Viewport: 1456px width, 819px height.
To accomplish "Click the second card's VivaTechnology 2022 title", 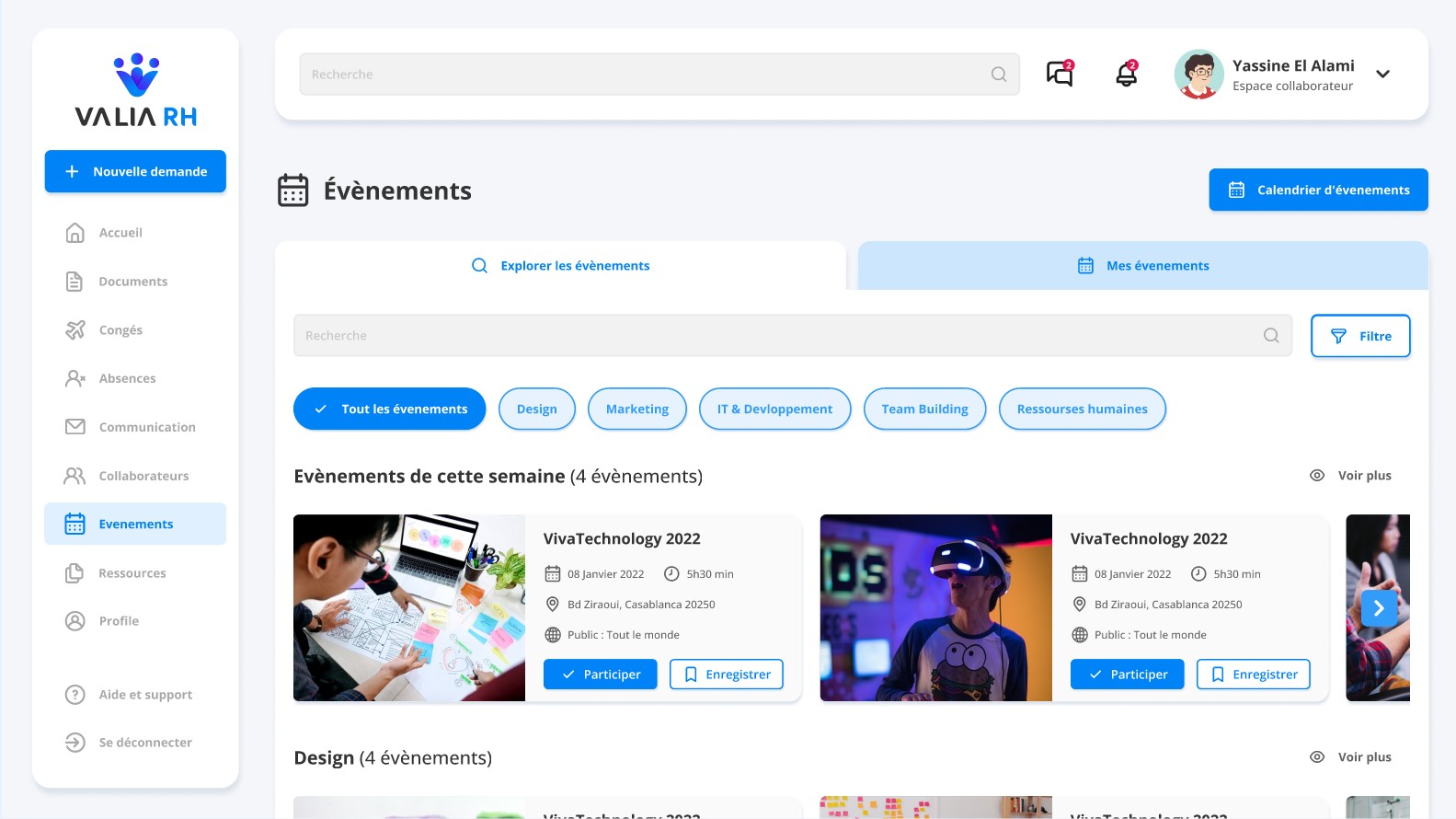I will [x=1149, y=539].
